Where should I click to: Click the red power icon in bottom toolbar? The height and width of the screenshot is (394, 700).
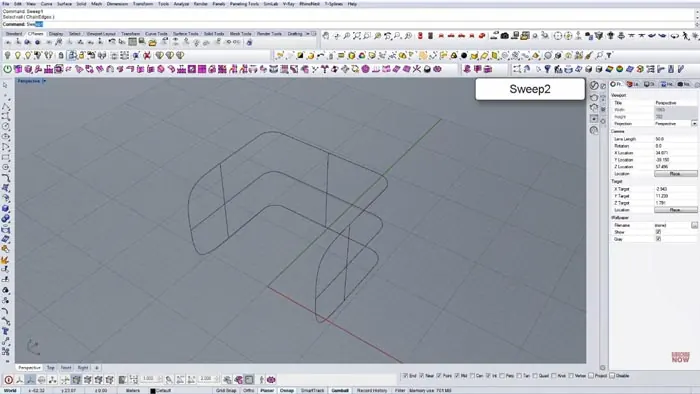click(x=8, y=380)
